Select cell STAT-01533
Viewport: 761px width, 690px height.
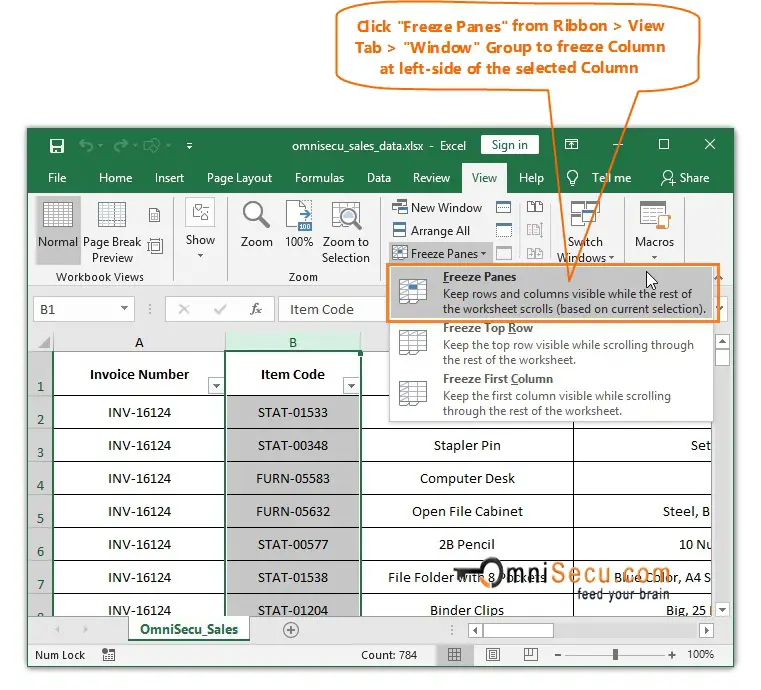click(x=293, y=412)
